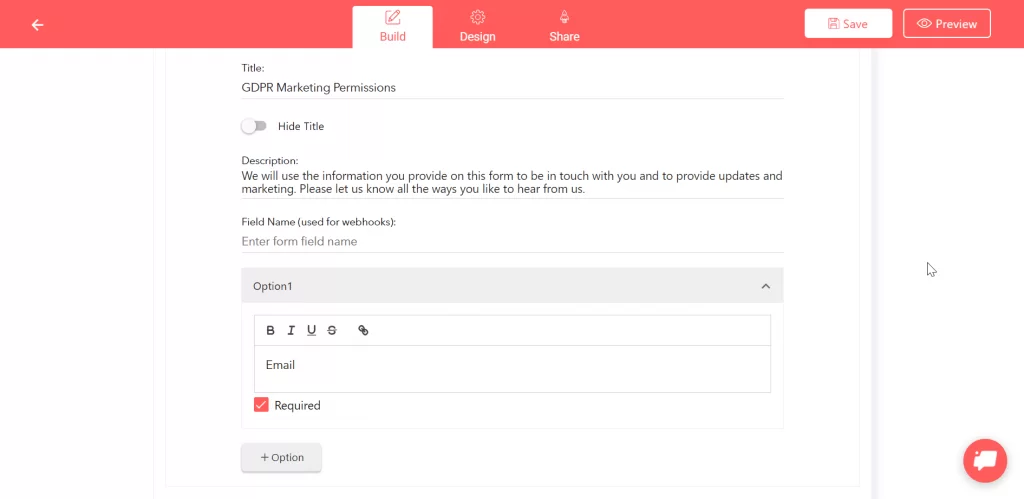Insert a hyperlink in Option1 editor
This screenshot has height=499, width=1024.
[363, 331]
